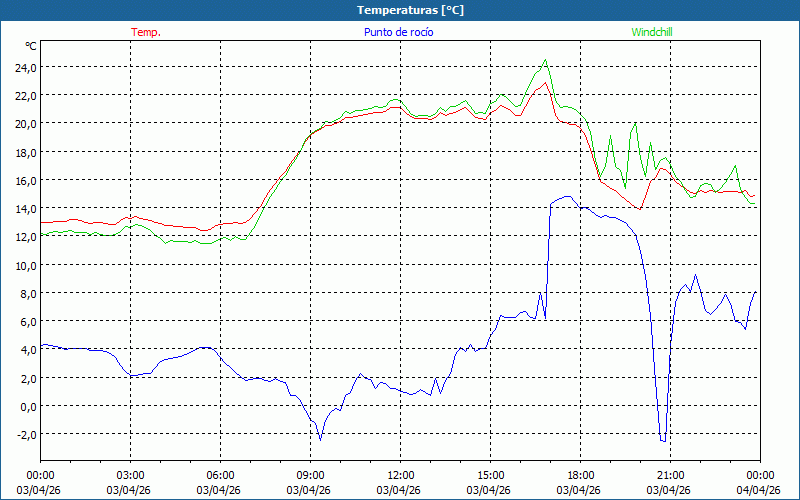Click the highest peak of green Windchill line

(x=545, y=60)
